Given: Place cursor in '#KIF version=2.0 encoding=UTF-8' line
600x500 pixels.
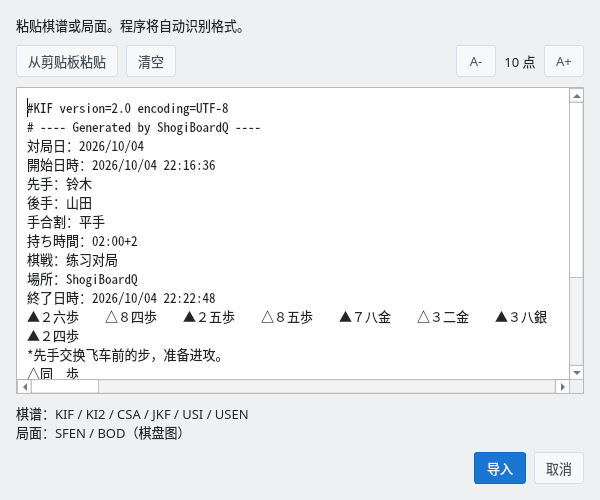Looking at the screenshot, I should click(128, 108).
